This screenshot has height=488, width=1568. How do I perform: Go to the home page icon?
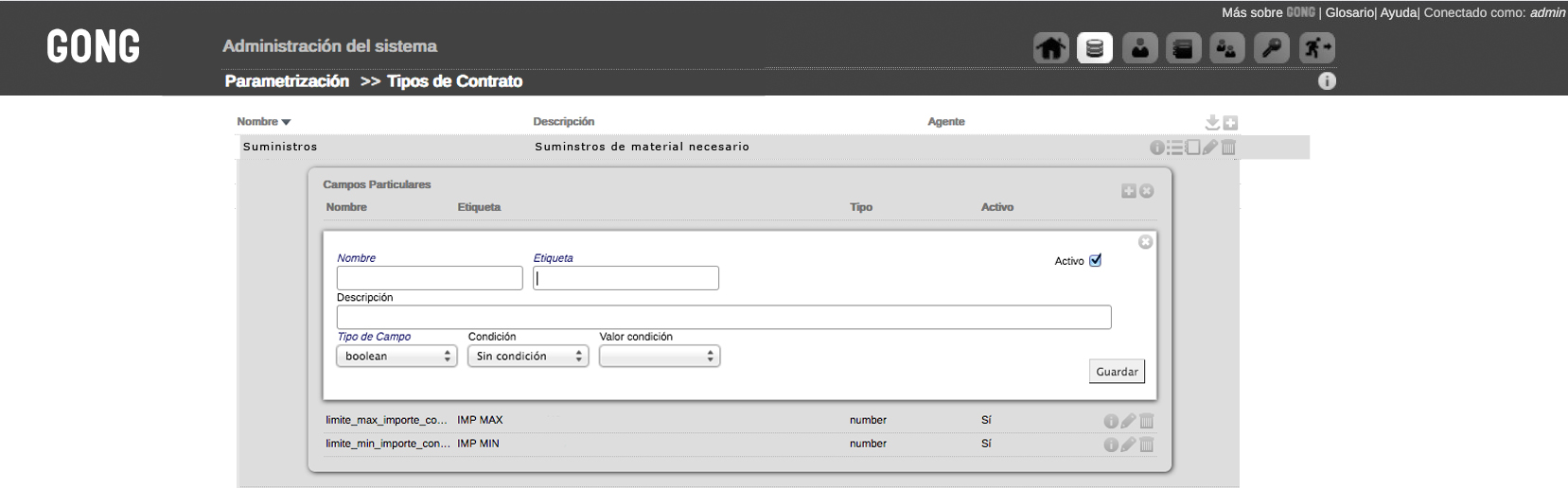click(x=1050, y=47)
